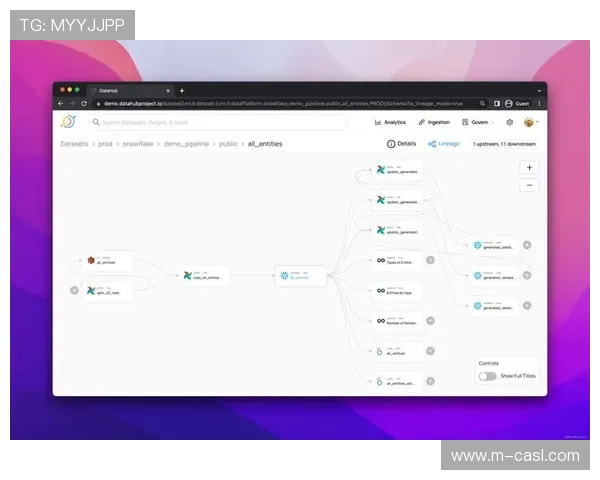Image resolution: width=600 pixels, height=480 pixels.
Task: Expand downstream of 'Types of Entities' node
Action: pyautogui.click(x=431, y=260)
